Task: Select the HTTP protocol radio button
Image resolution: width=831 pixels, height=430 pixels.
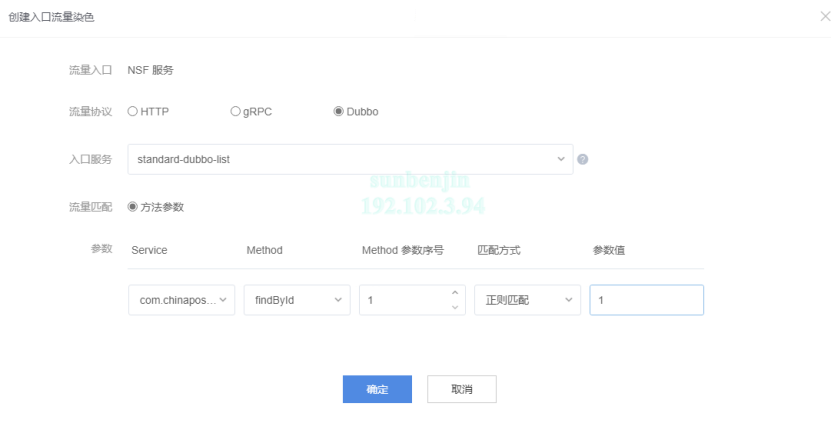Action: pos(132,111)
